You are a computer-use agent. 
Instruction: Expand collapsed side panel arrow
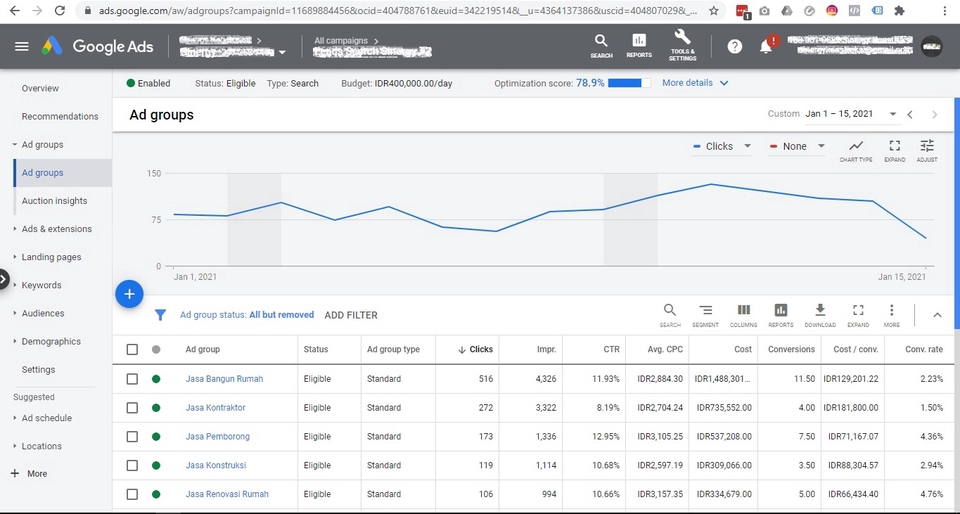4,280
